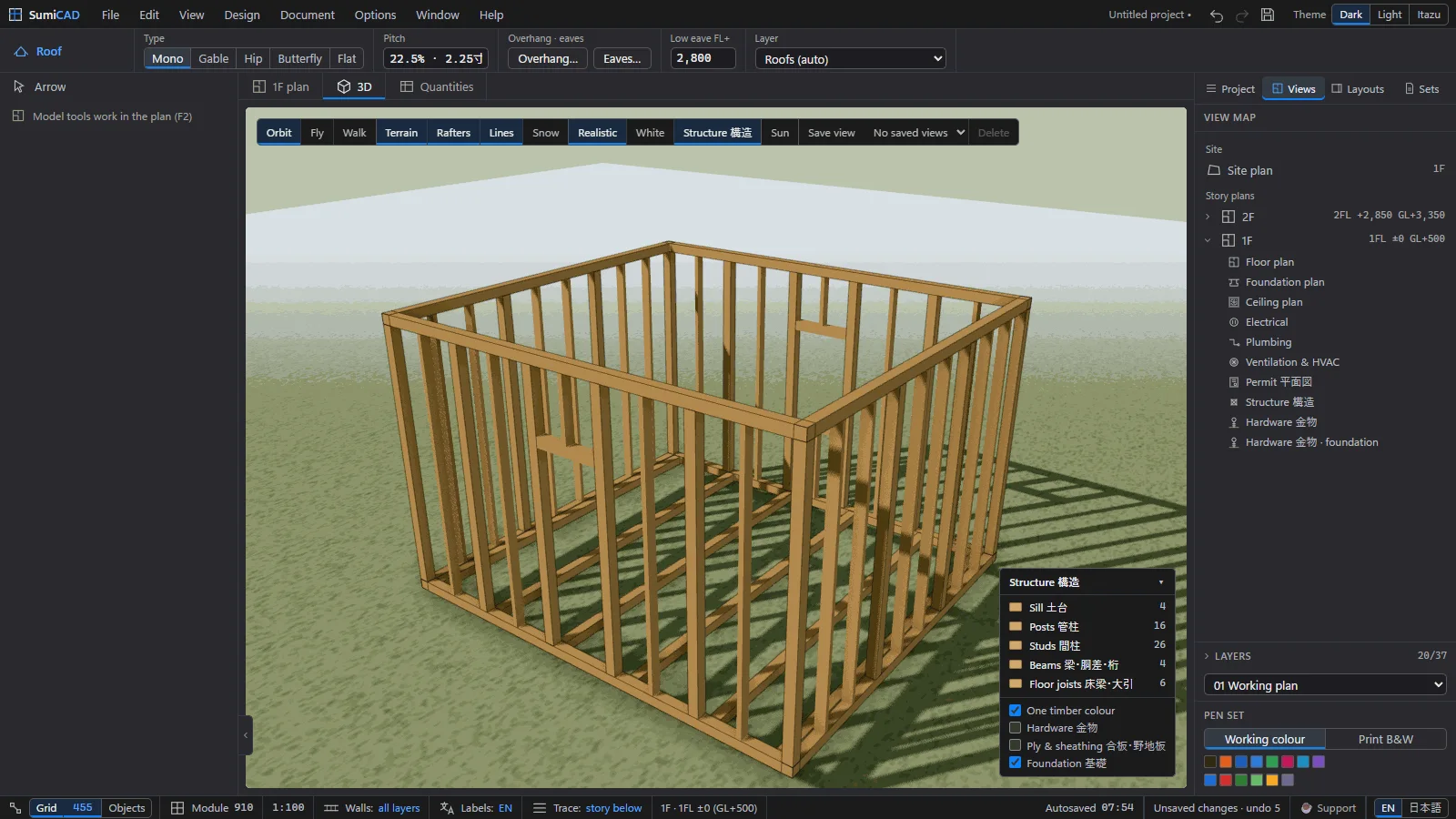Viewport: 1456px width, 819px height.
Task: Switch to the Layouts tab
Action: point(1358,89)
